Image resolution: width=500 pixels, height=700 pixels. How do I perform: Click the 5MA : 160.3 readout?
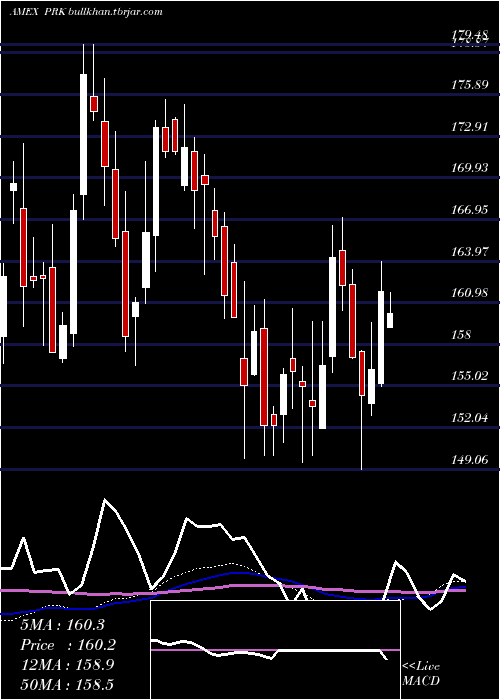coord(62,625)
